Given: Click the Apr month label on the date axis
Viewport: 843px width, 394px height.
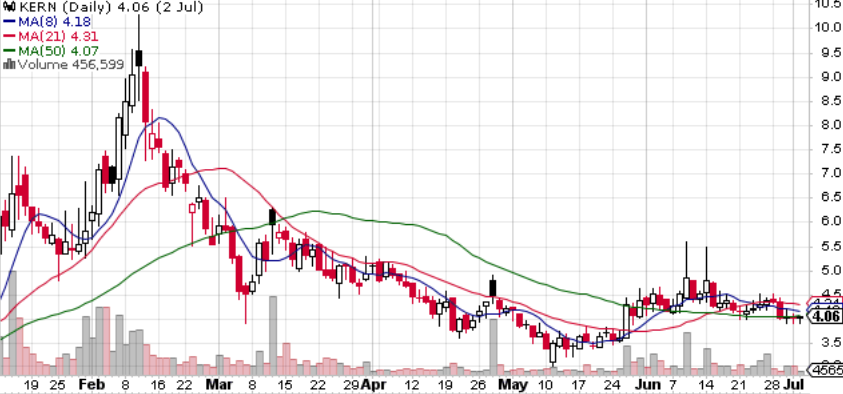Looking at the screenshot, I should click(x=373, y=385).
